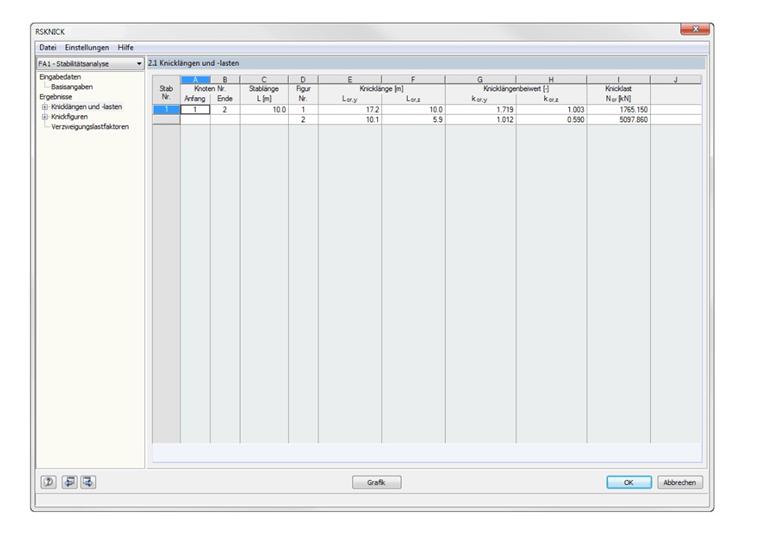The image size is (760, 543).
Task: Select the Stab Nr. row 1 header
Action: click(166, 110)
